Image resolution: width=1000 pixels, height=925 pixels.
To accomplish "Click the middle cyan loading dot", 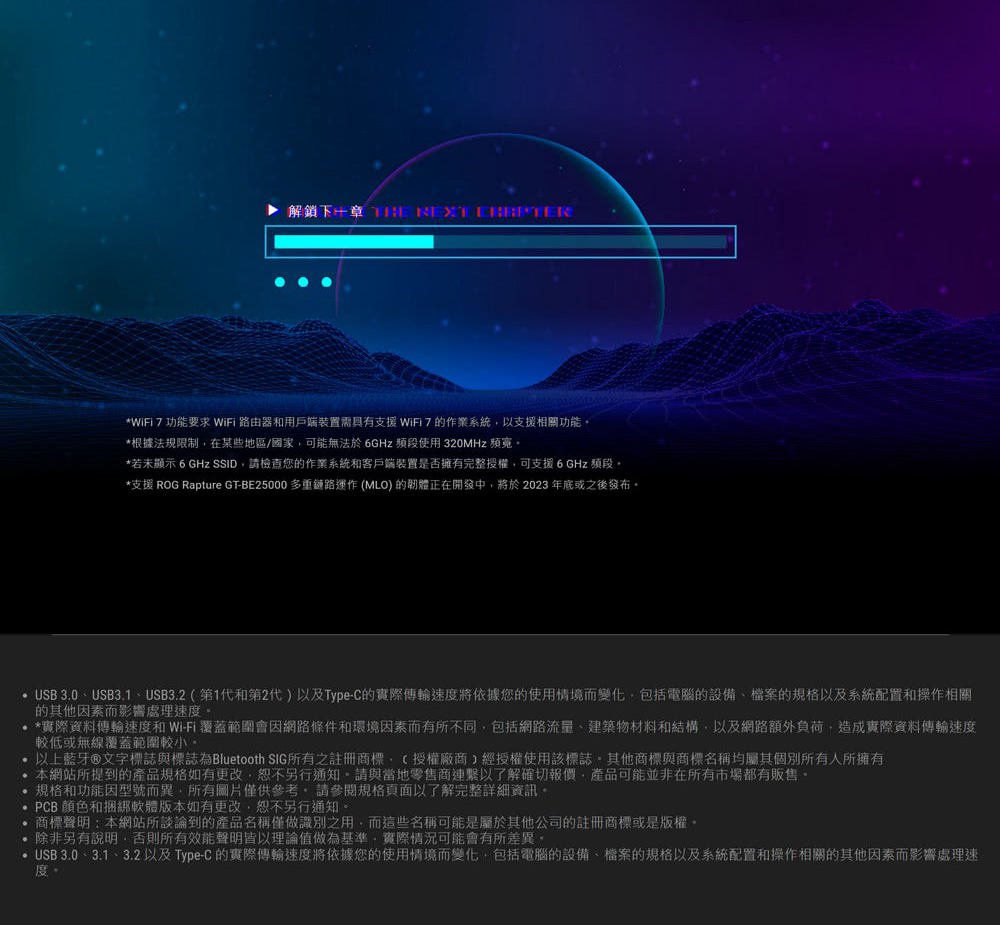I will click(303, 282).
